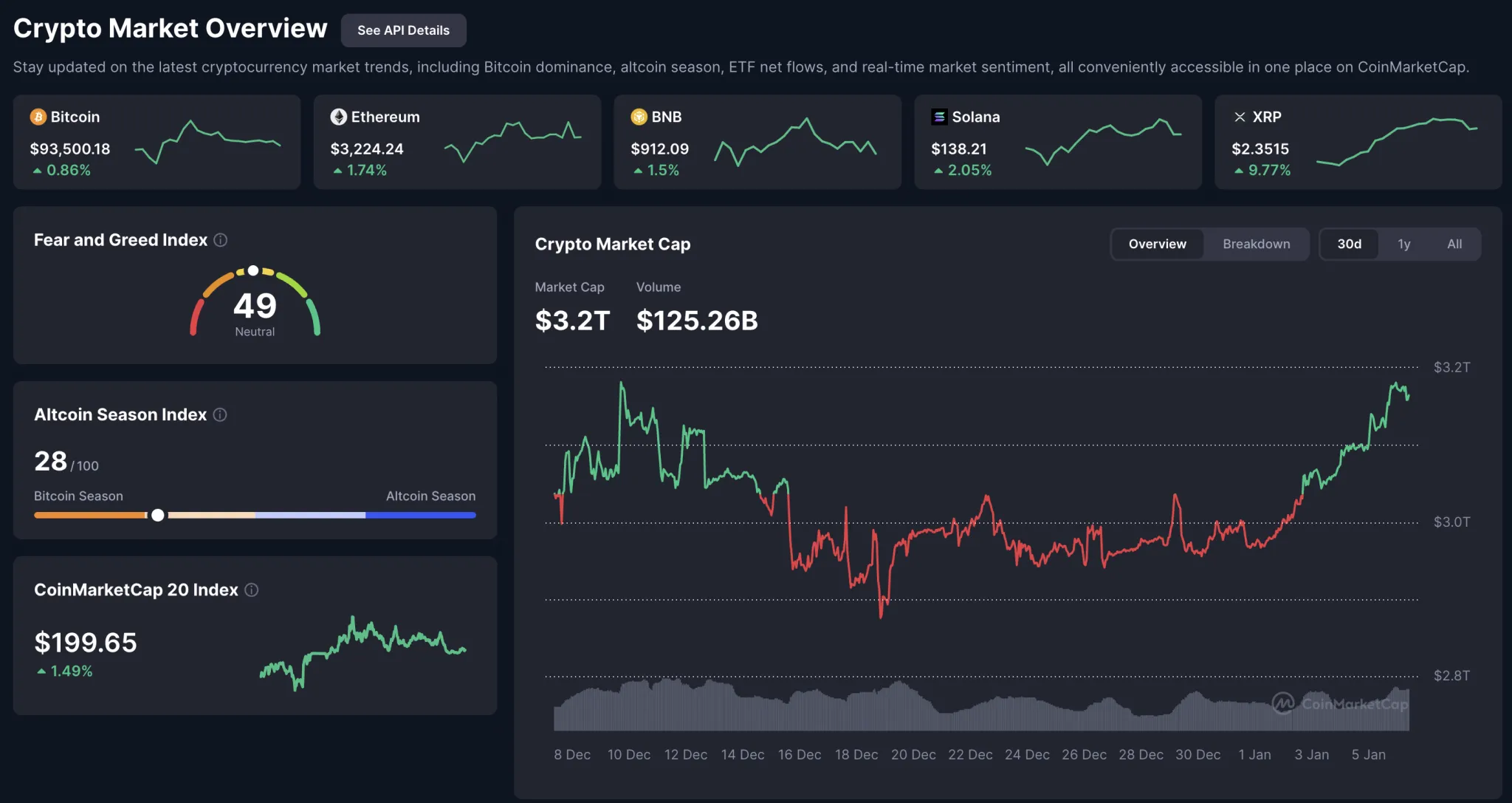Open the Fear and Greed Index info tooltip

(x=220, y=239)
